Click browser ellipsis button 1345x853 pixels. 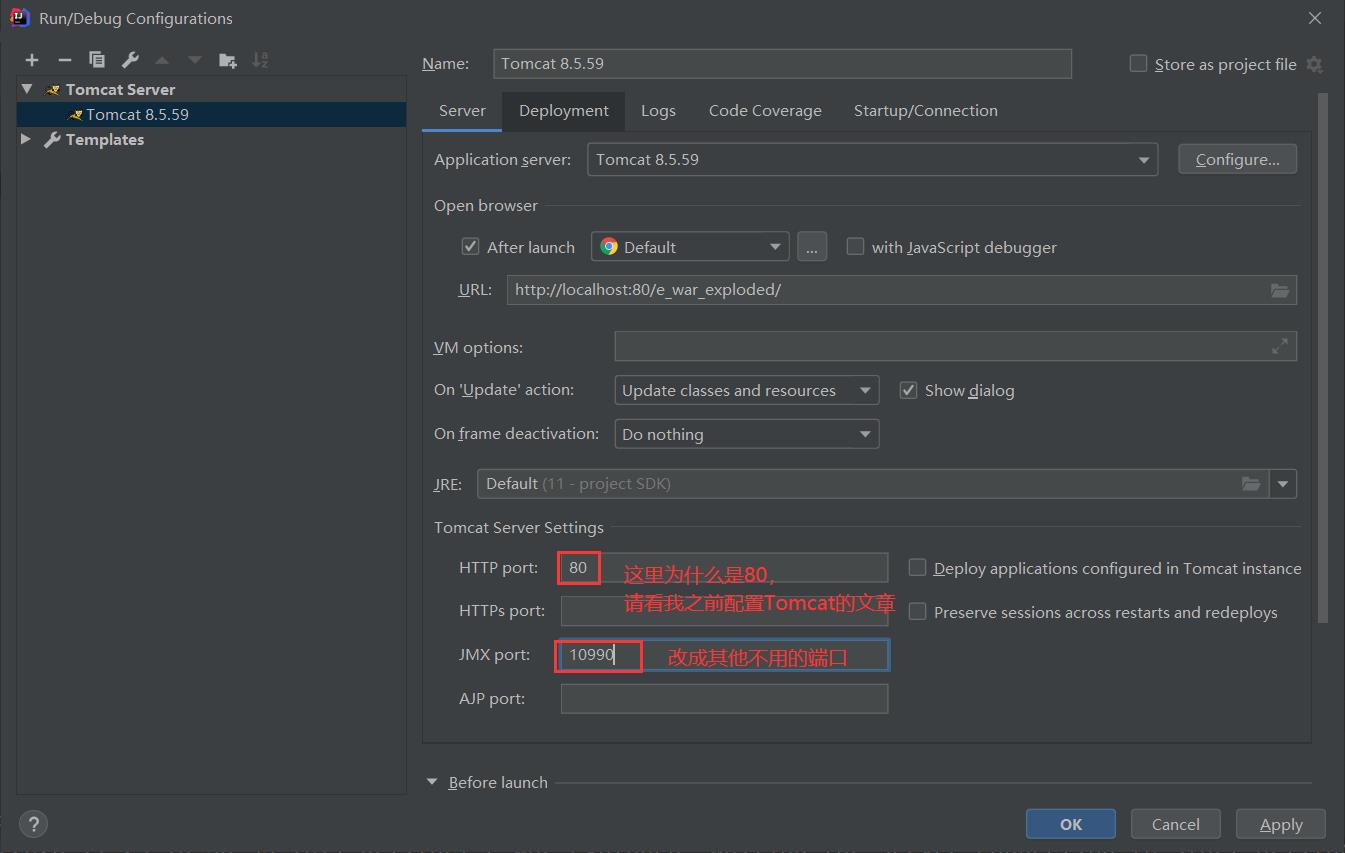pos(812,246)
